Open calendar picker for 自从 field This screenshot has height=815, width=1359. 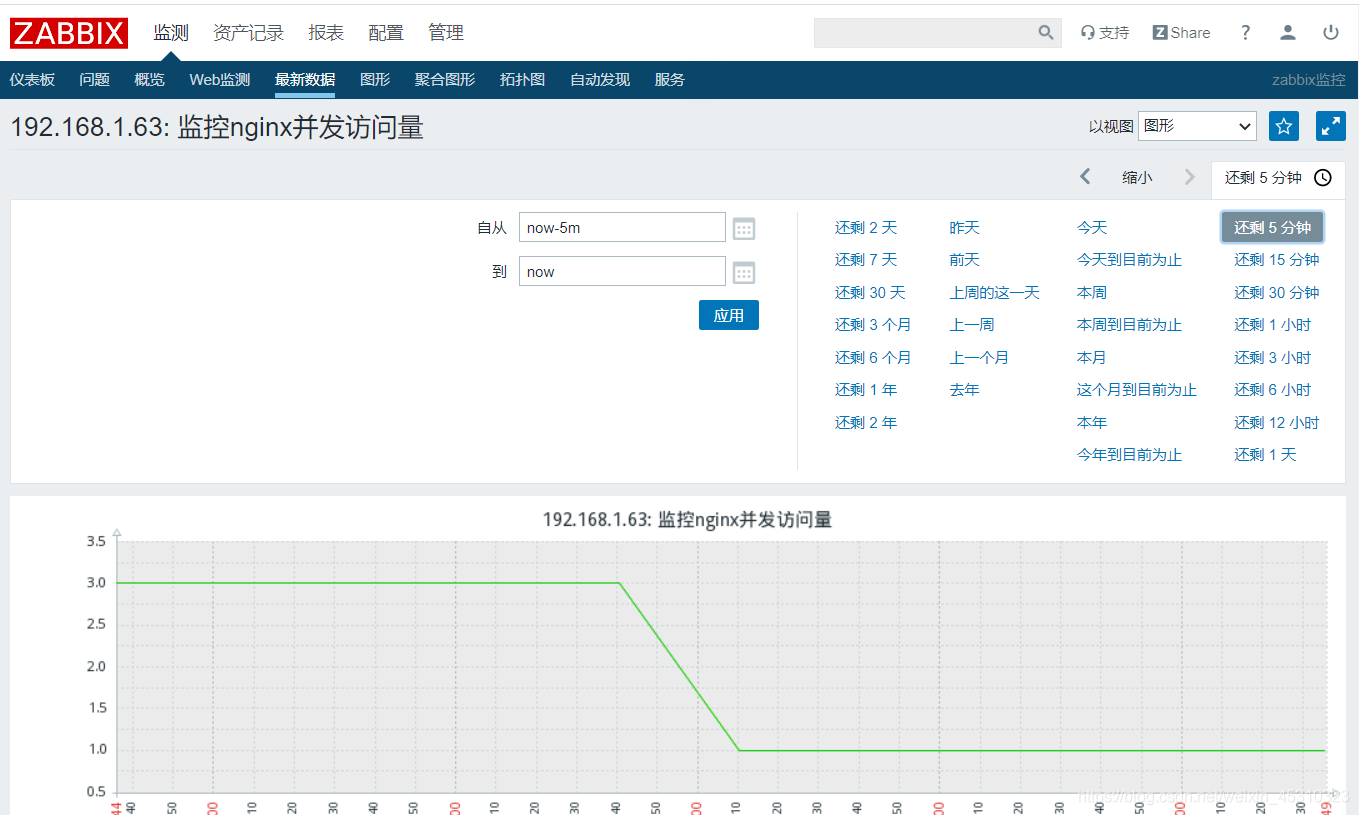click(744, 229)
